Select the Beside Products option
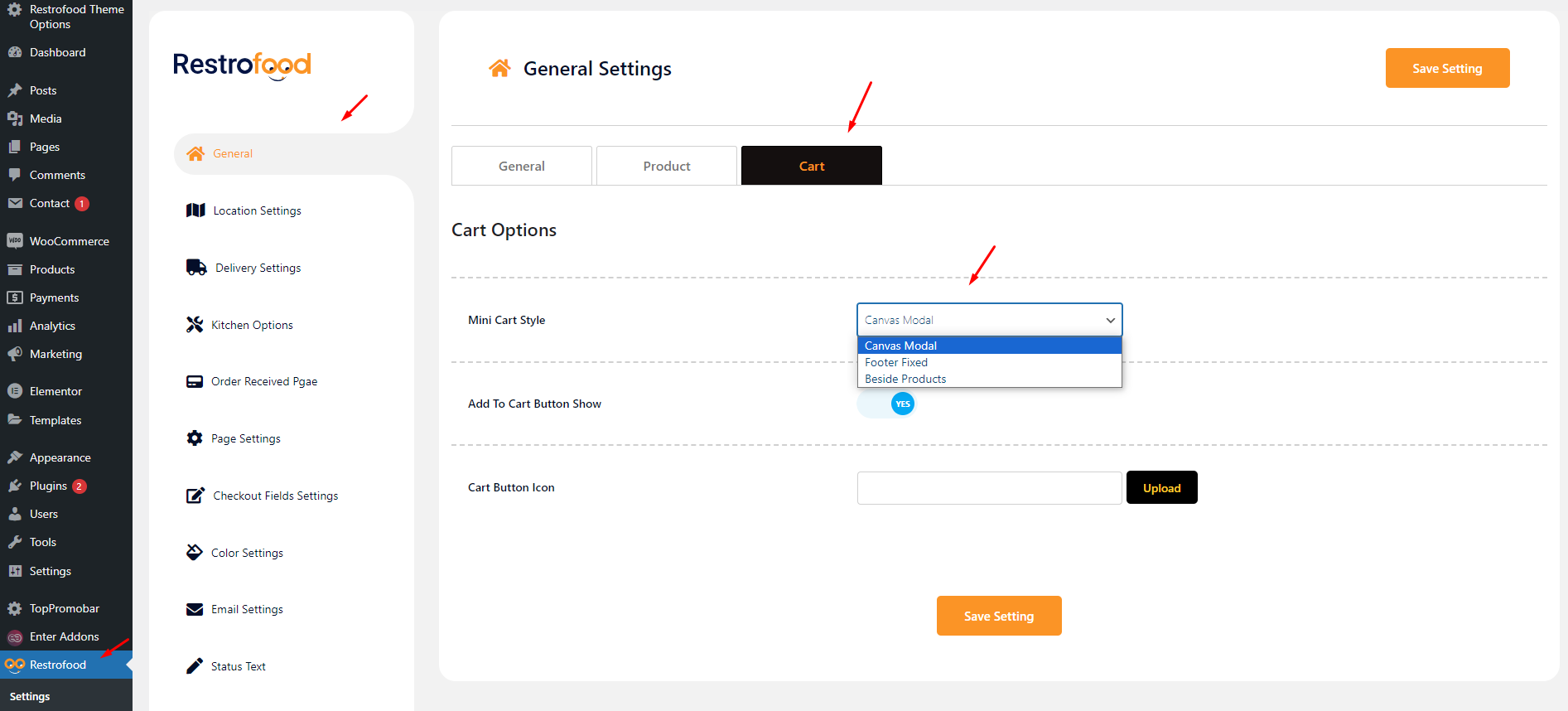1568x711 pixels. point(905,379)
